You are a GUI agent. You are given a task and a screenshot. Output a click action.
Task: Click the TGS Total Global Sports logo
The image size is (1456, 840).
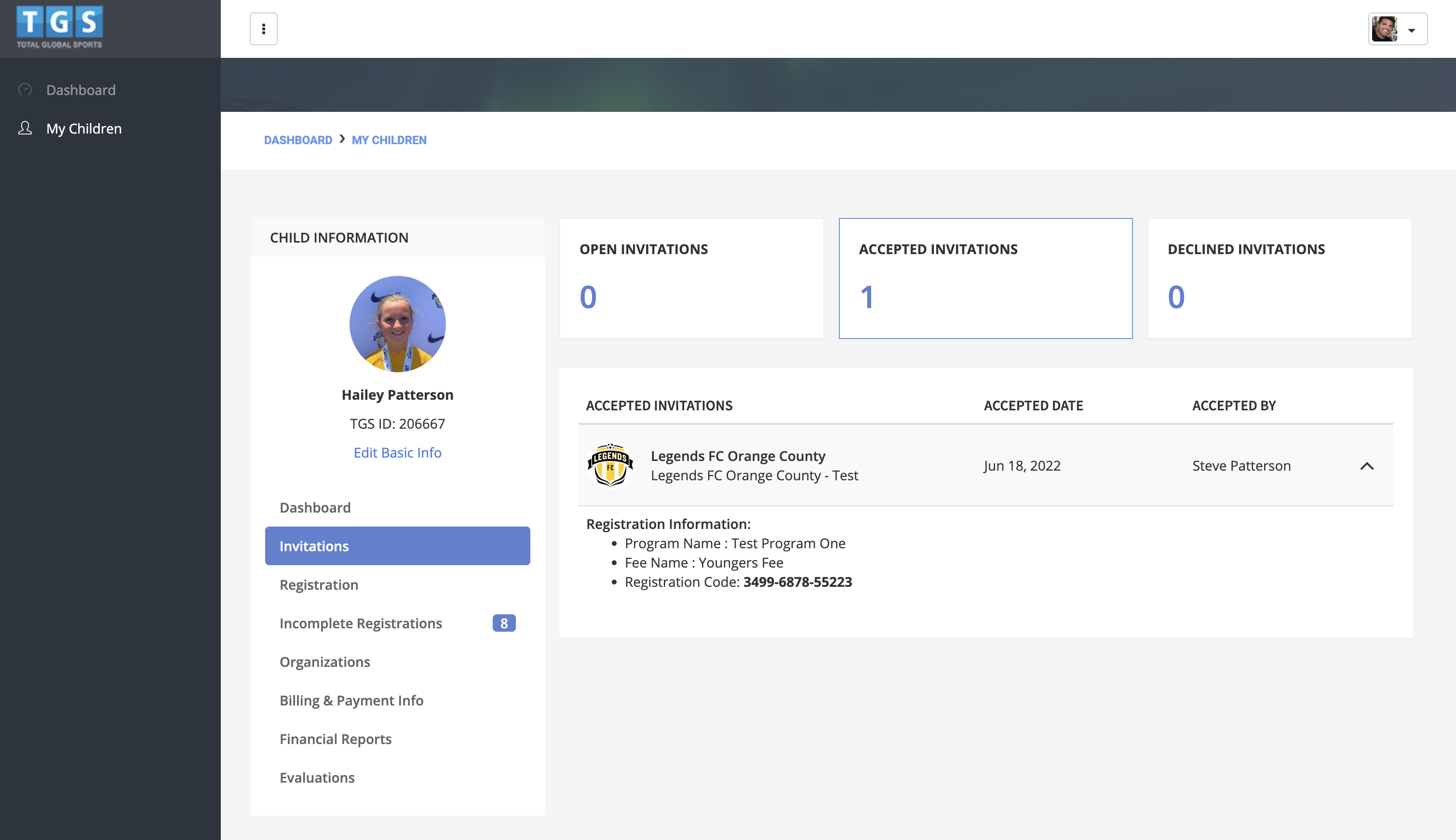(x=59, y=27)
